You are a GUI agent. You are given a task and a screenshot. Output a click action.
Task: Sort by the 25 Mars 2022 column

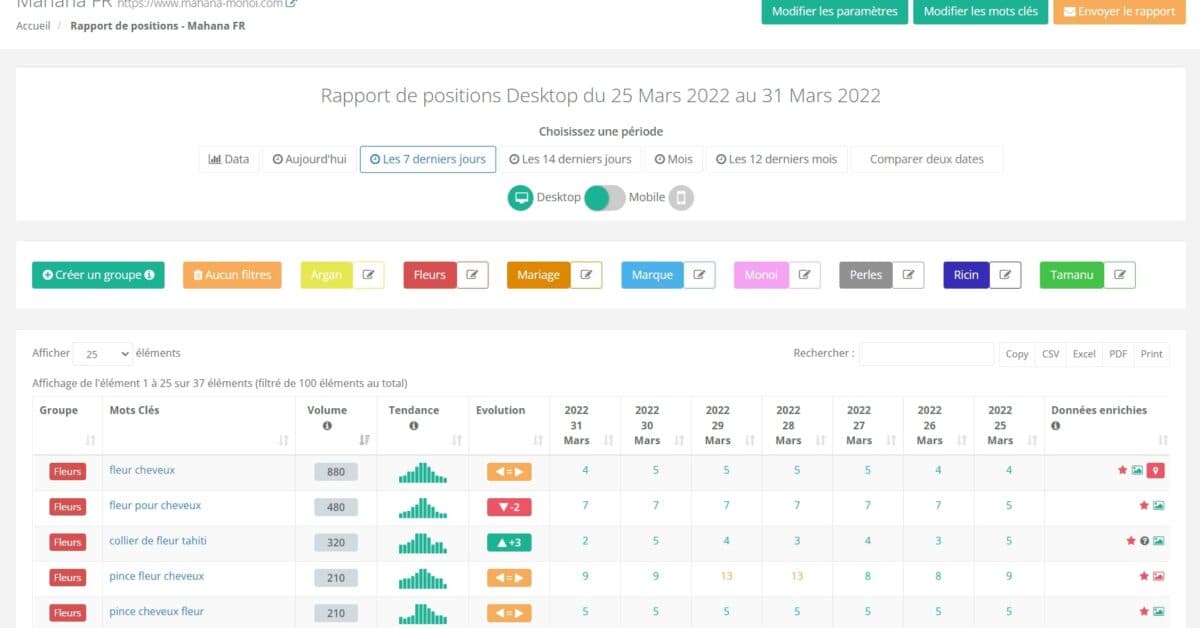(1033, 440)
